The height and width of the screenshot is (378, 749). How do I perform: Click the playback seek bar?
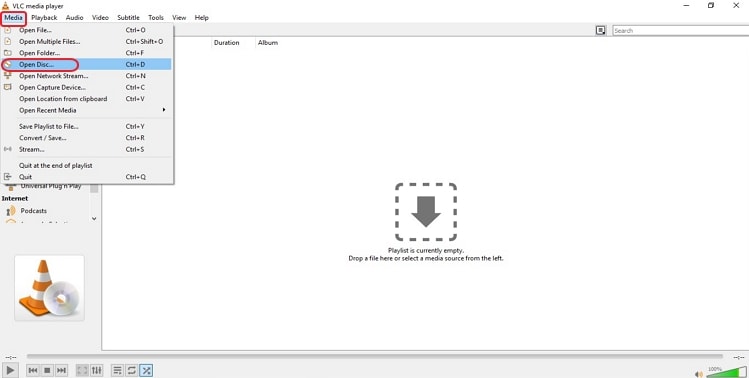click(374, 356)
